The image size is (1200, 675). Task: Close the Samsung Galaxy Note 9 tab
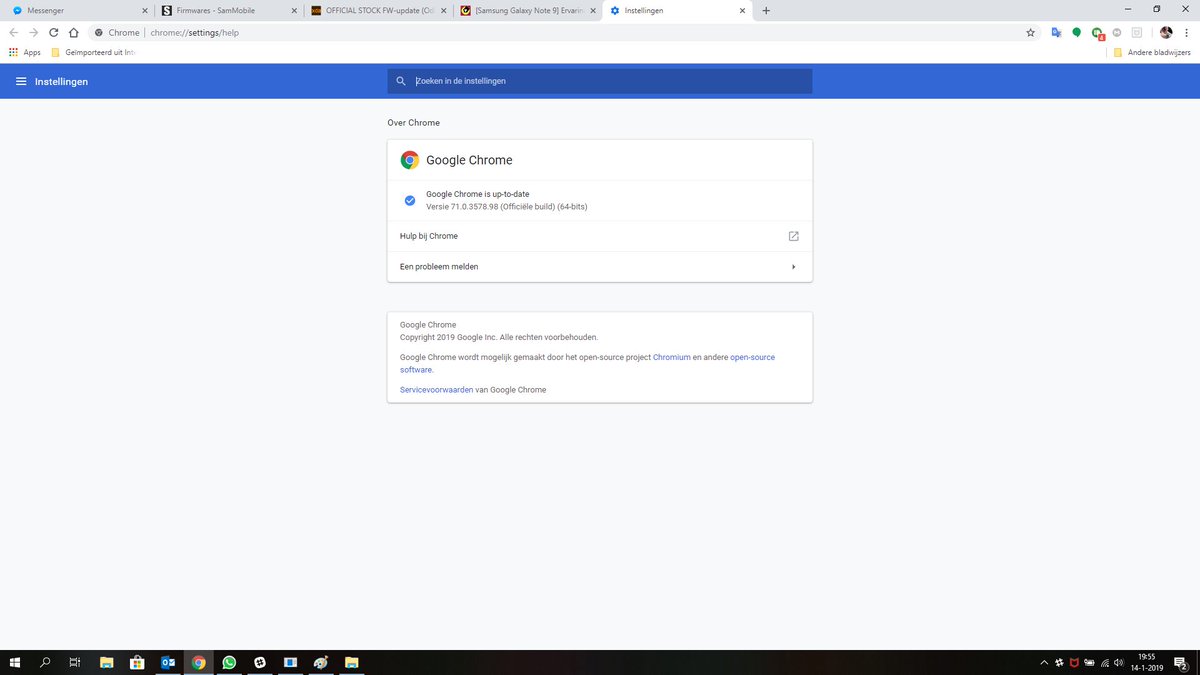592,10
